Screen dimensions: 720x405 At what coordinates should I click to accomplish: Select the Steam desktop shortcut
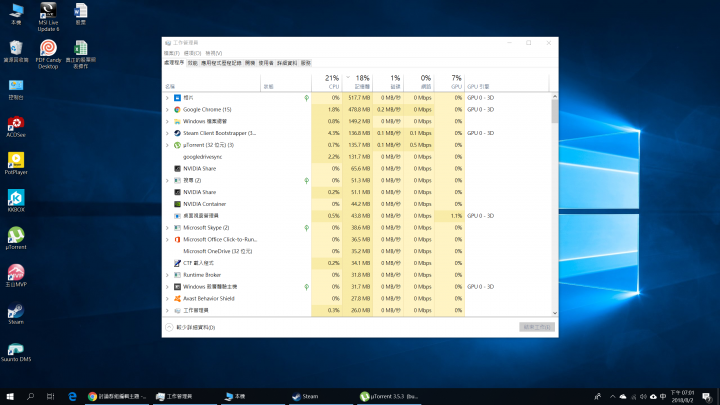point(16,313)
